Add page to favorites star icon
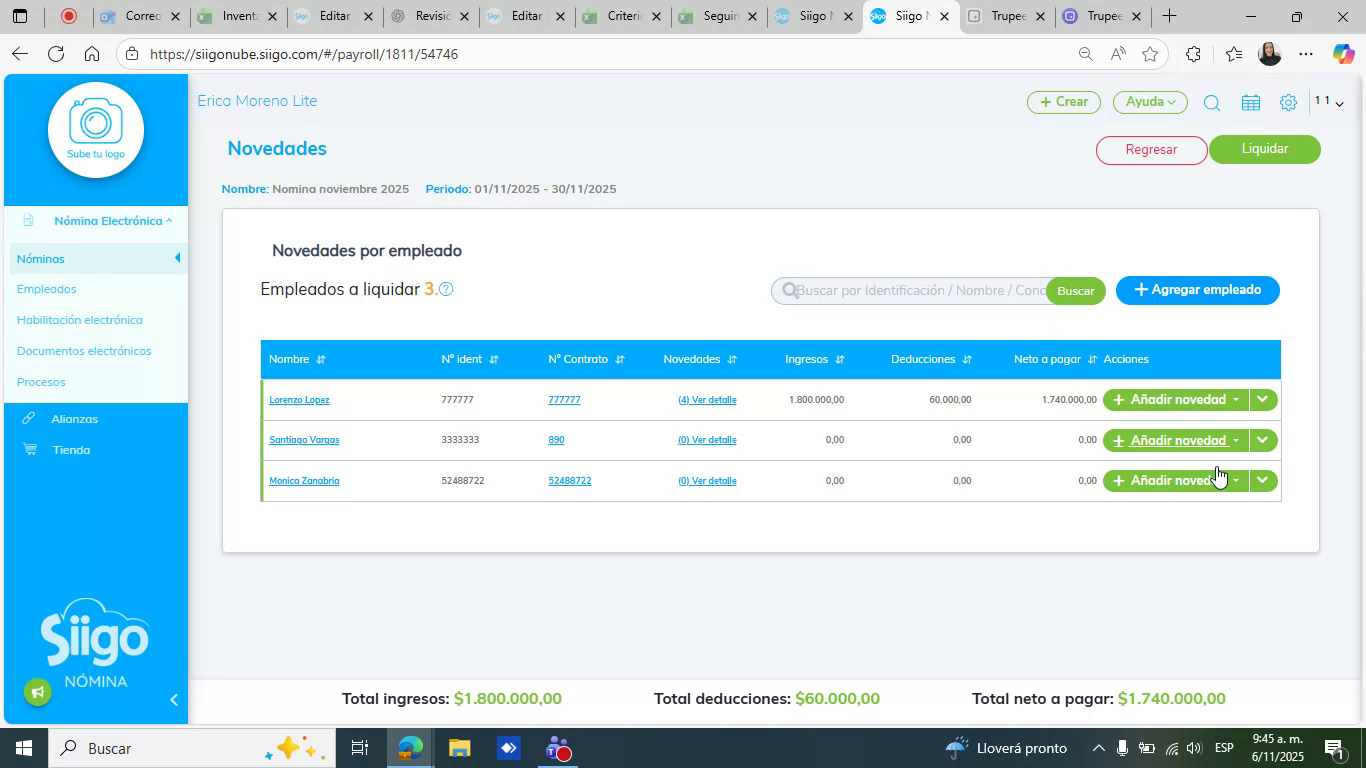Image resolution: width=1366 pixels, height=768 pixels. 1150,54
